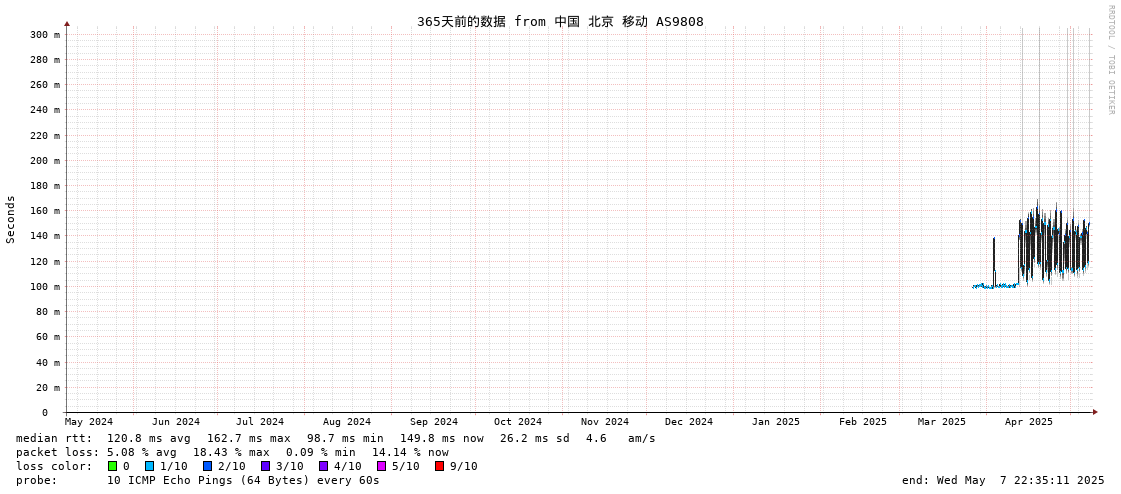
Task: Click the Seconds y-axis label
Action: tap(11, 219)
